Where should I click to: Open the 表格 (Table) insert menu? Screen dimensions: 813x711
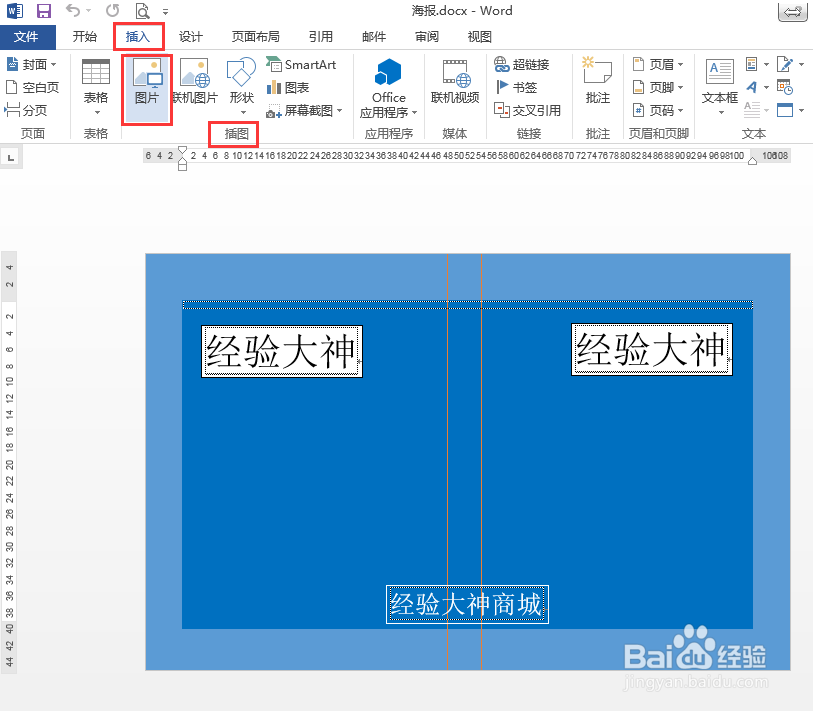click(96, 88)
